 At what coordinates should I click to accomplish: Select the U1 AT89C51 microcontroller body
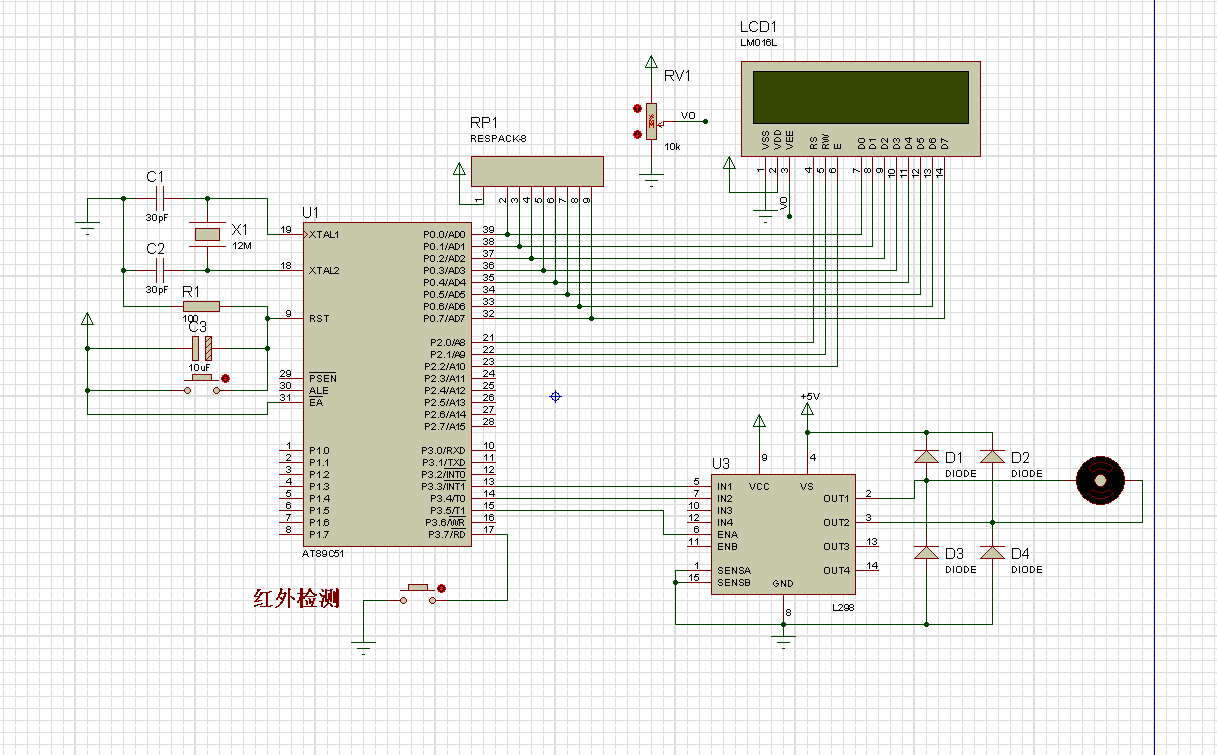(386, 384)
